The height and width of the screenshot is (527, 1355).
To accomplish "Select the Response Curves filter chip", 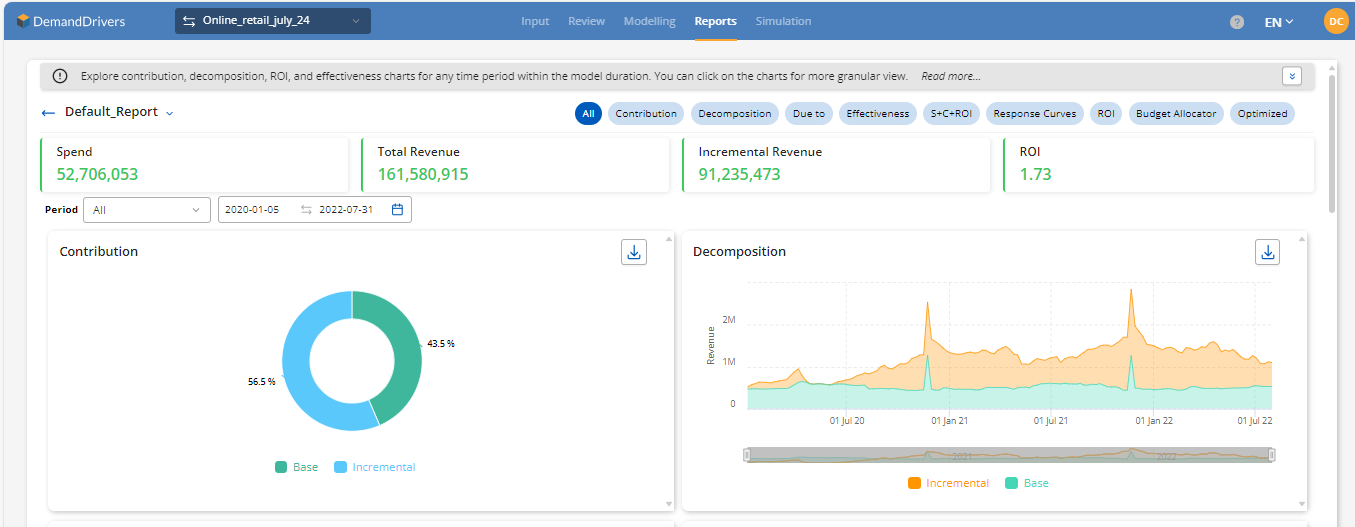I will click(1034, 114).
